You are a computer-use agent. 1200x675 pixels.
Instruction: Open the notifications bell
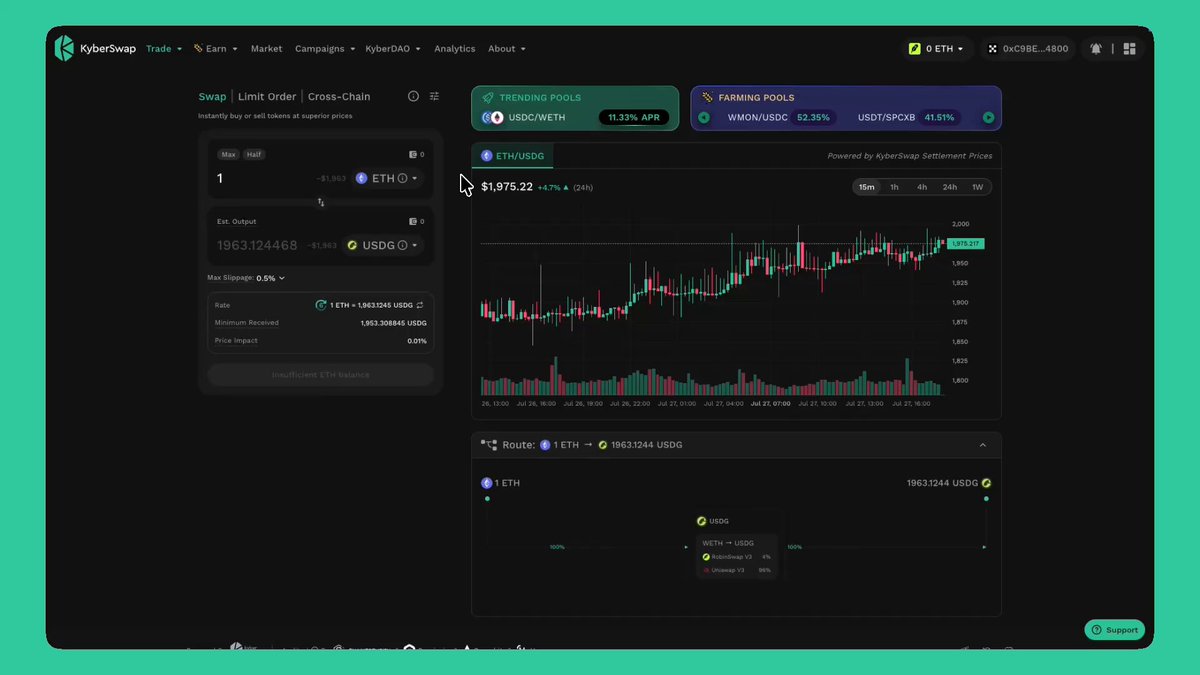(x=1096, y=48)
